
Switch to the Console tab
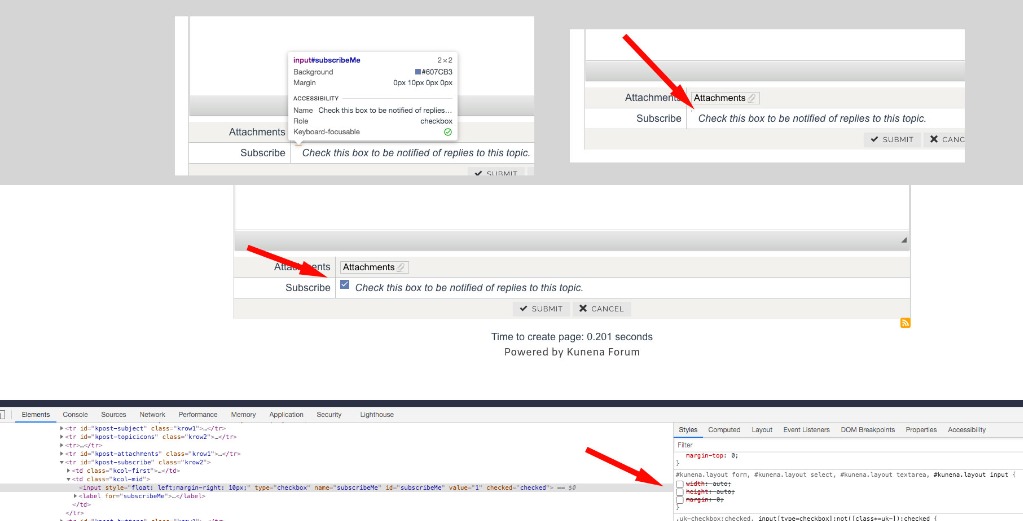(x=75, y=414)
